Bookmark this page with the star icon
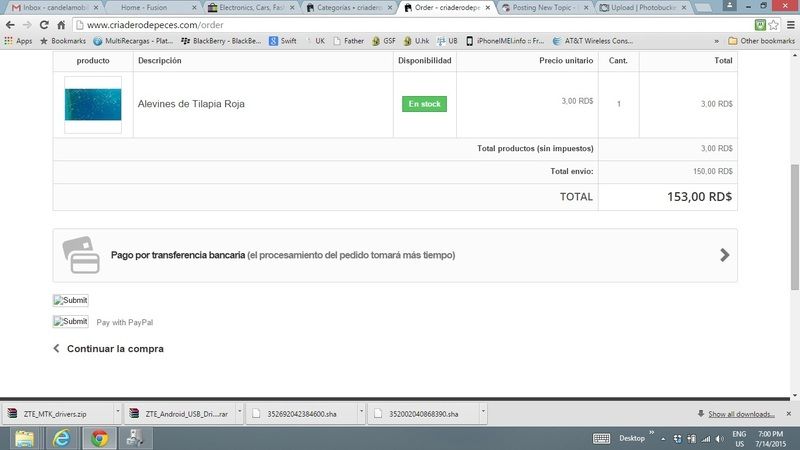Viewport: 800px width, 450px height. click(773, 24)
